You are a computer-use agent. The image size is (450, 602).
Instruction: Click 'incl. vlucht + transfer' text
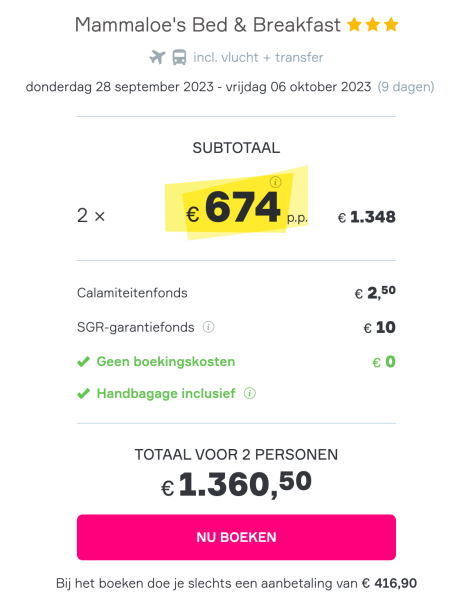click(x=258, y=58)
